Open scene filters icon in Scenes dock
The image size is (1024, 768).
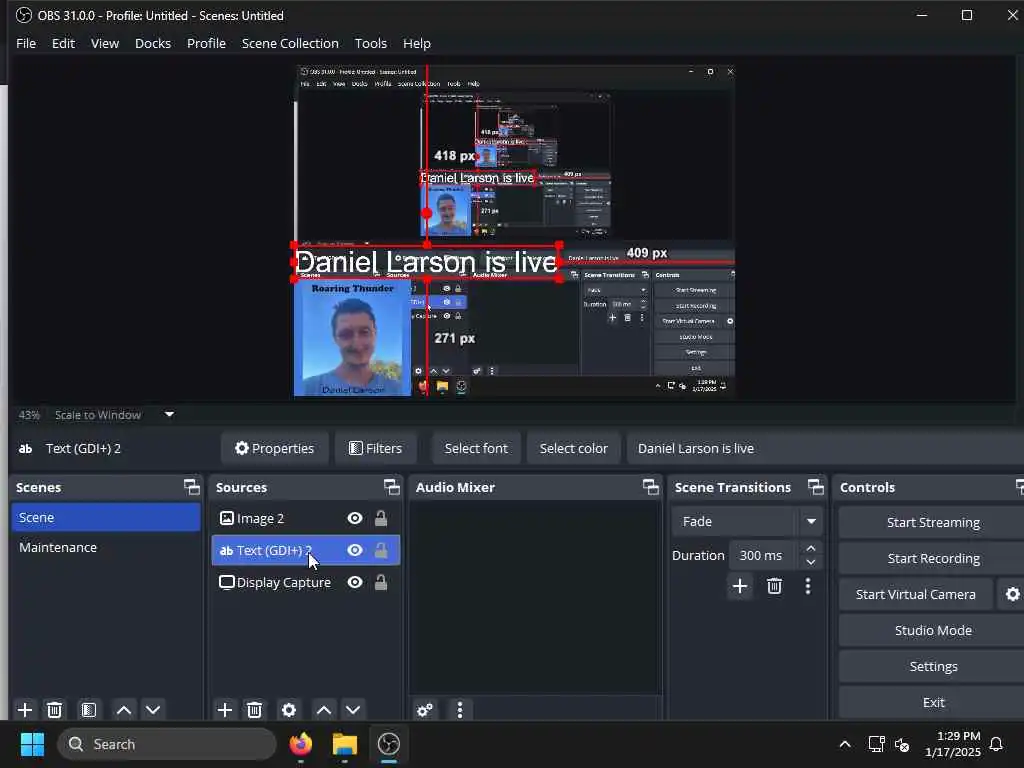coord(89,710)
